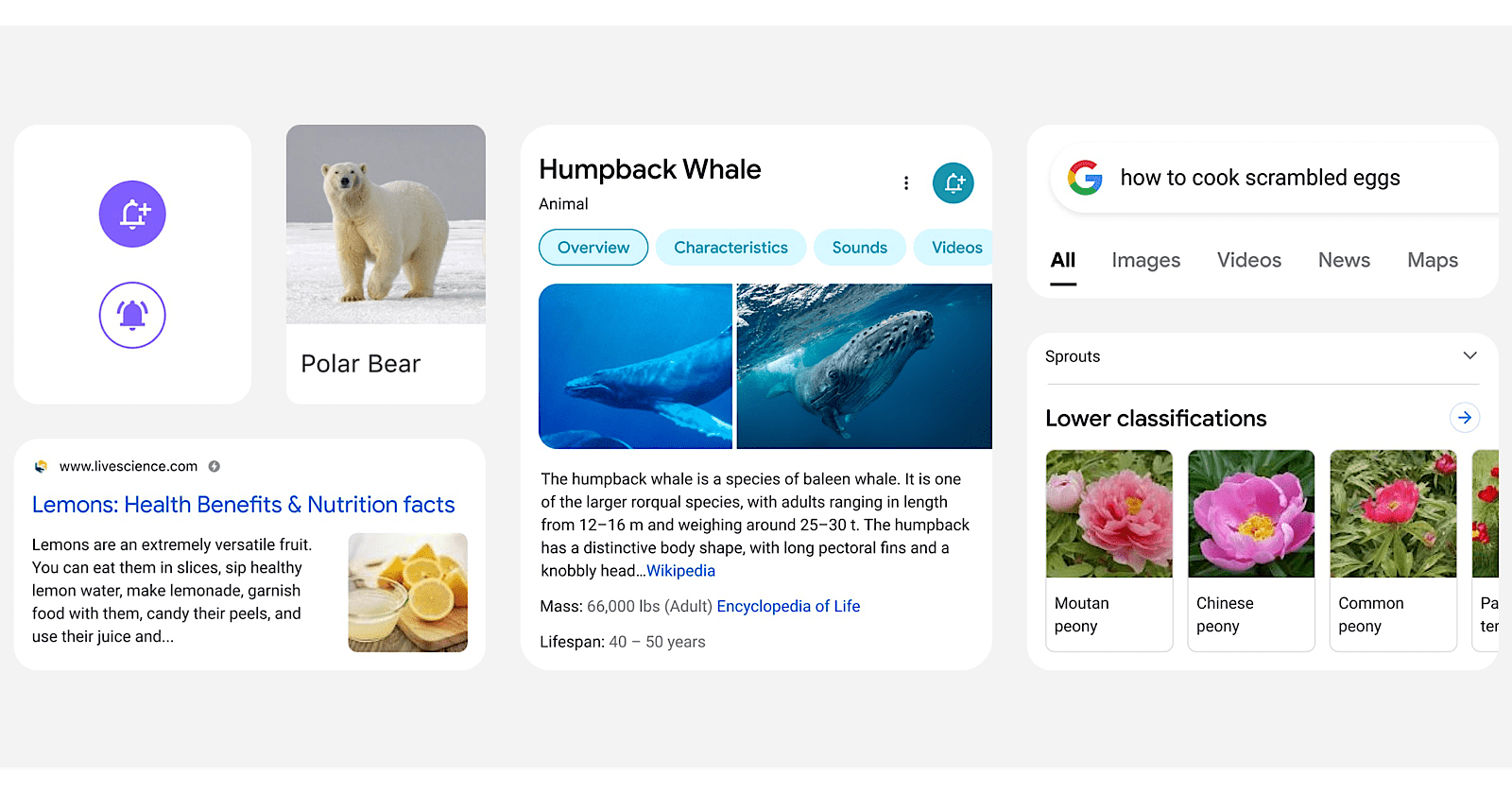Click the arrow beside Lower classifications
Screen dimensions: 1512x794
[1464, 418]
